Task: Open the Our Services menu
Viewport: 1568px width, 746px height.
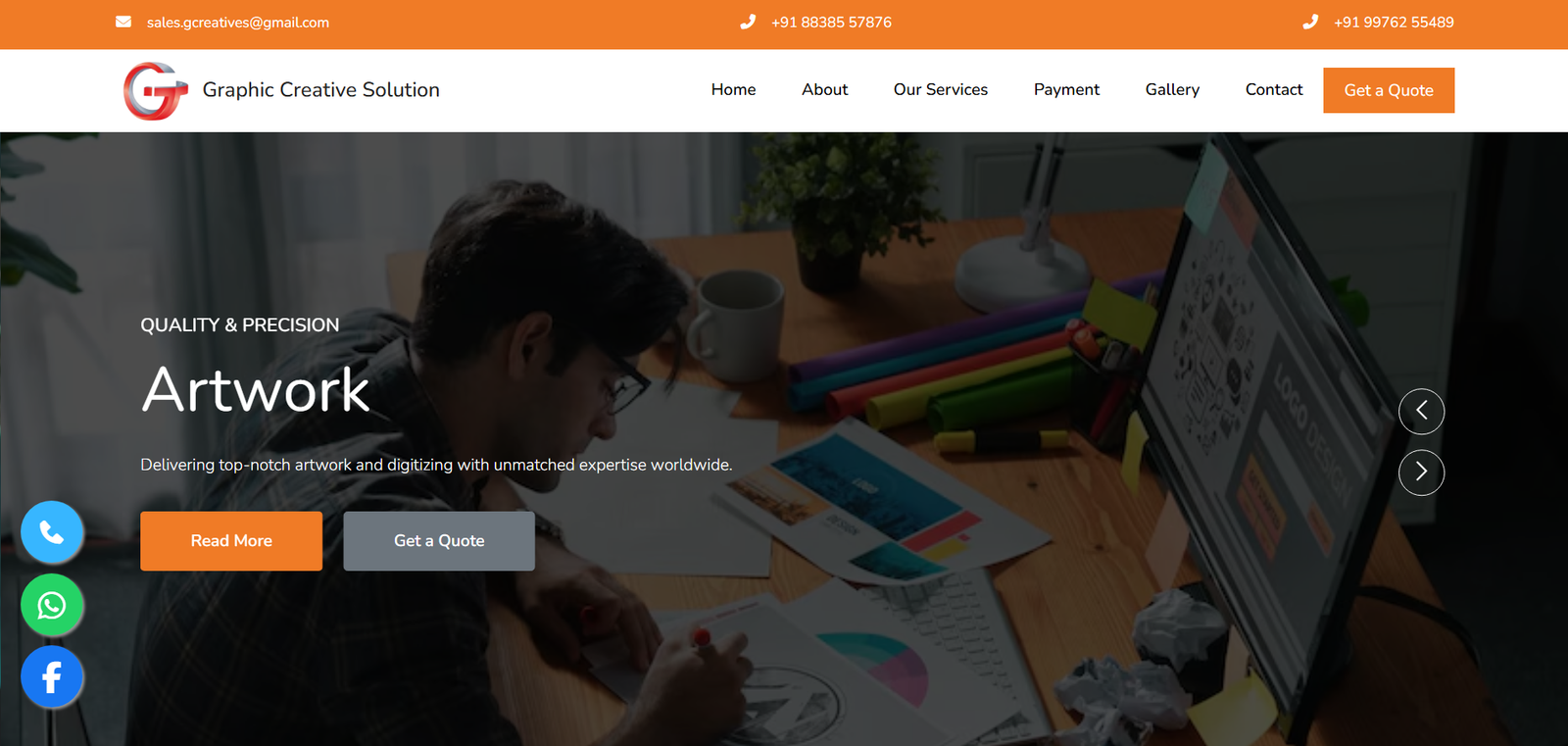Action: (x=941, y=89)
